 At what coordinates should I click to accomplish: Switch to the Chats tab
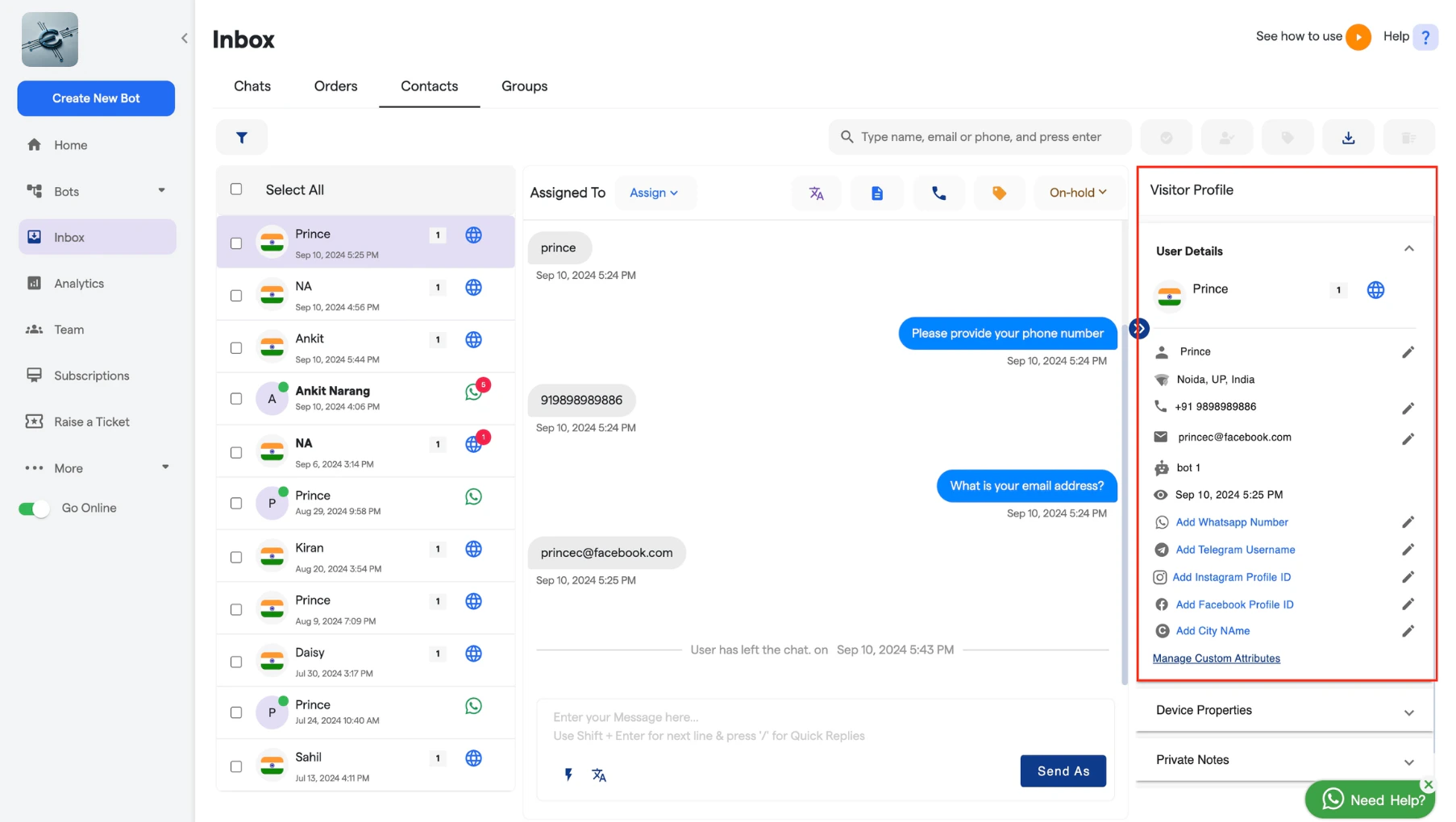(x=252, y=86)
